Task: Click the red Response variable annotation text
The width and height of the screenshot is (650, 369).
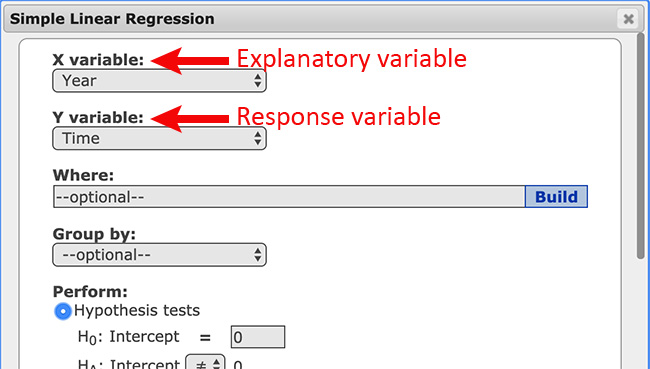Action: point(338,117)
